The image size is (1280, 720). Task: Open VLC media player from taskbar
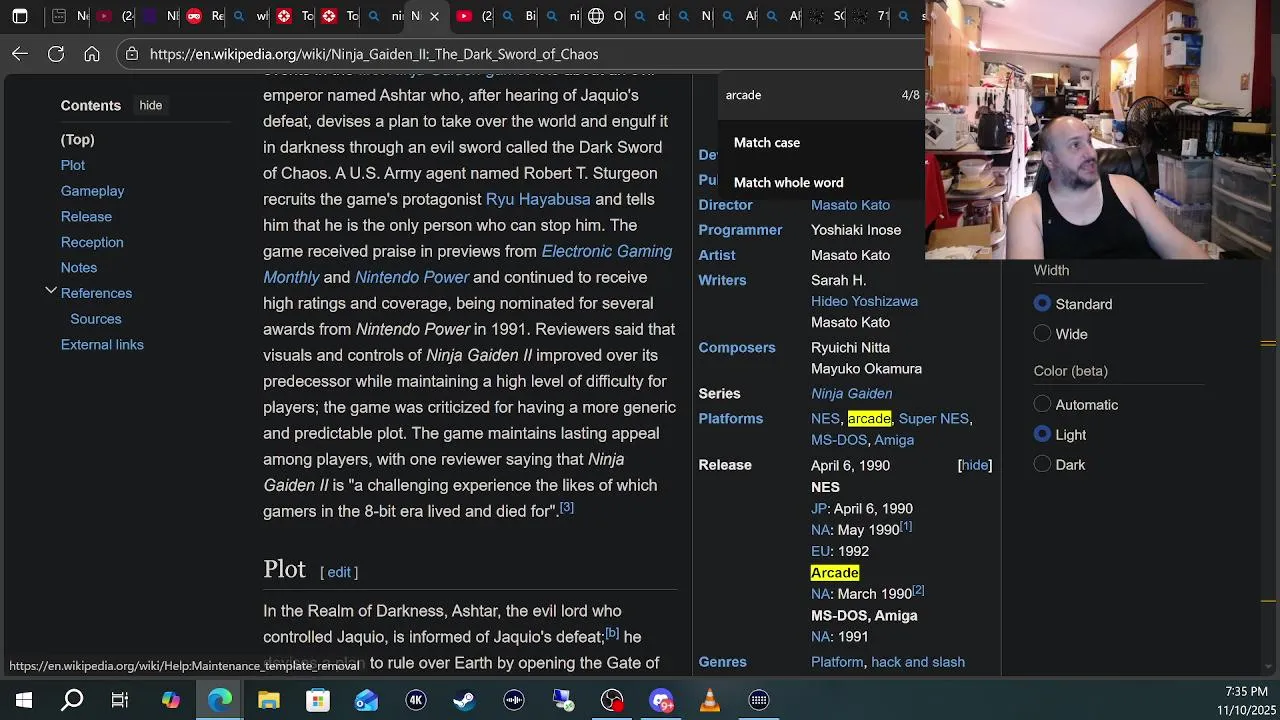click(x=710, y=700)
